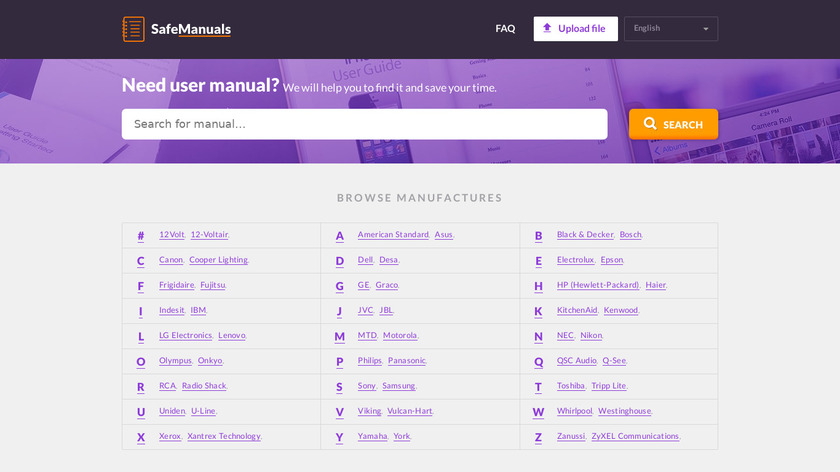Image resolution: width=840 pixels, height=472 pixels.
Task: Open the letter I manufacturers list
Action: pos(140,311)
